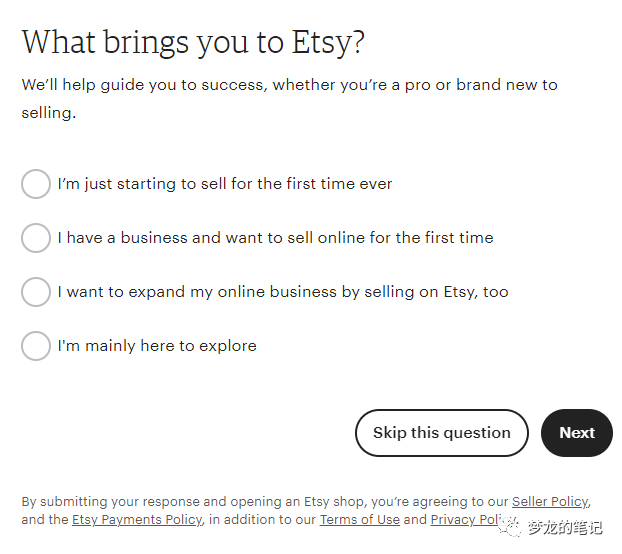This screenshot has height=554, width=622.
Task: Click the watermark text beside the WeChat icon
Action: click(566, 527)
